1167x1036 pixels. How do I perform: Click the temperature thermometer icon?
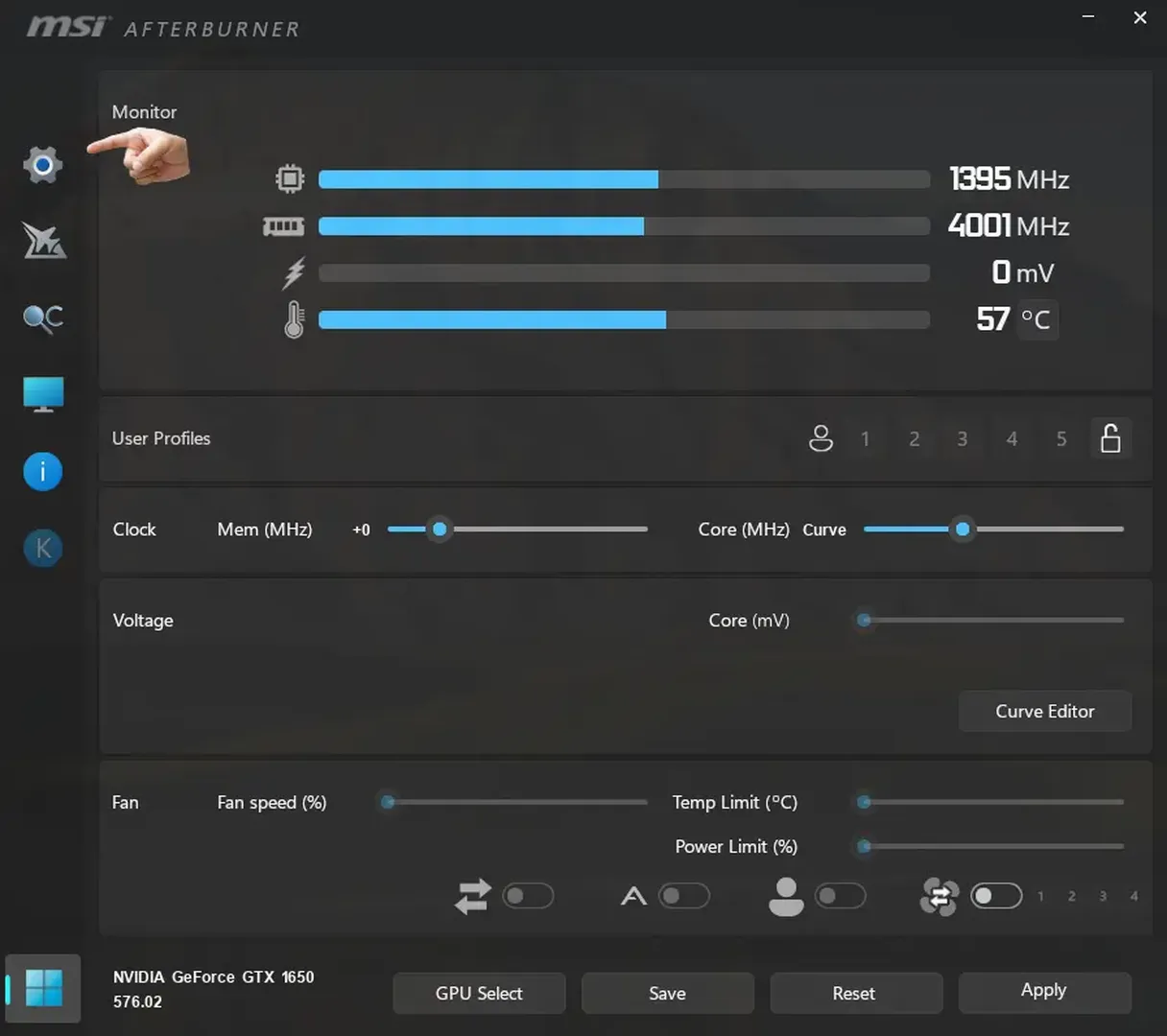[294, 319]
